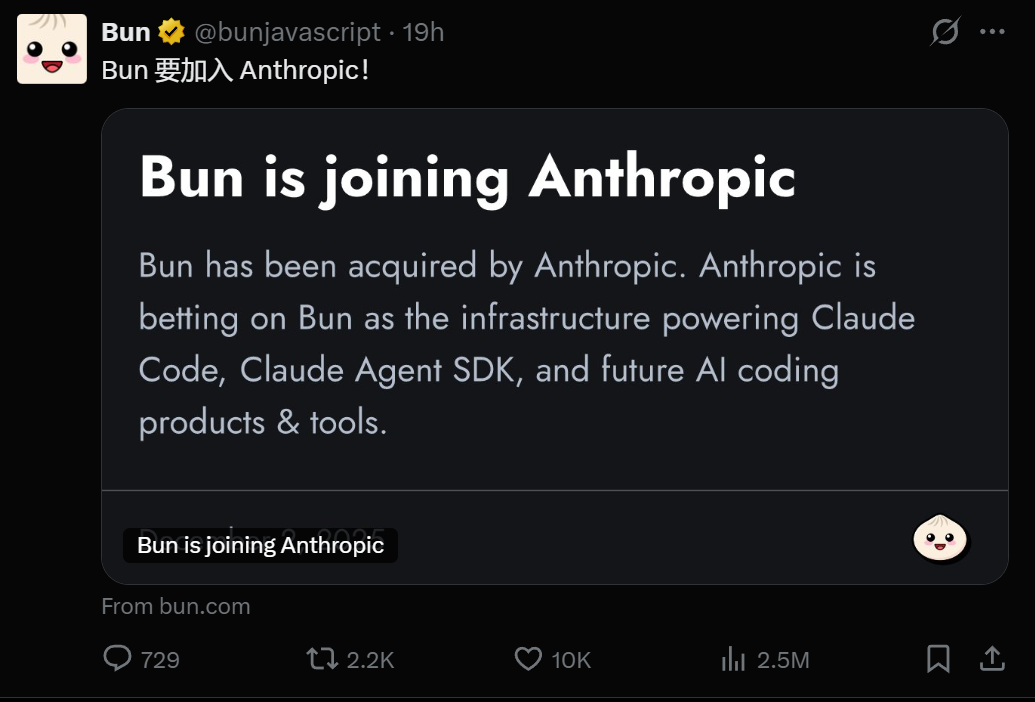This screenshot has width=1035, height=702.
Task: Click the tweet text mentioning Anthropic
Action: [236, 71]
